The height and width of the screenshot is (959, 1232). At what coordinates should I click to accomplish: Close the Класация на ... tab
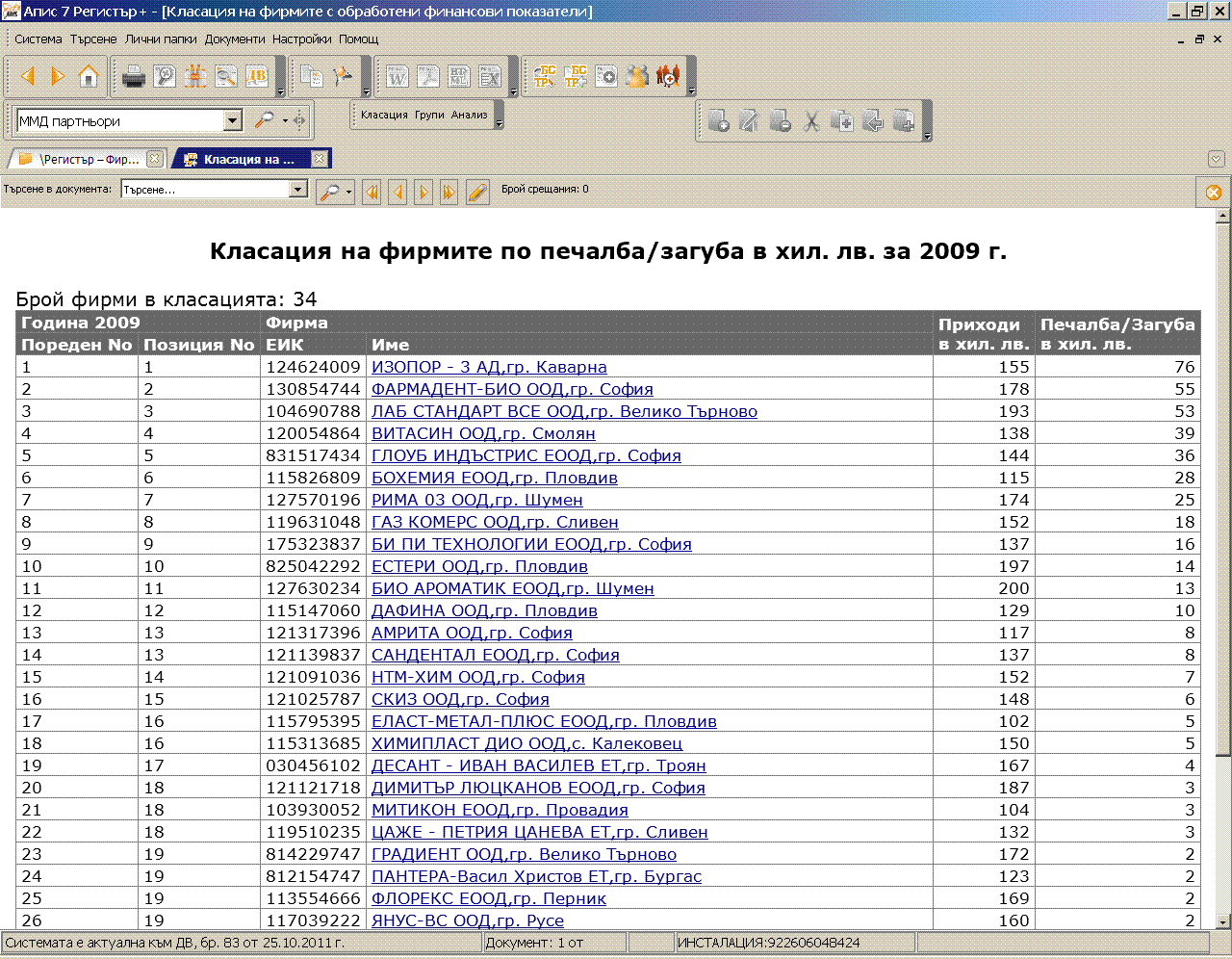pyautogui.click(x=320, y=158)
